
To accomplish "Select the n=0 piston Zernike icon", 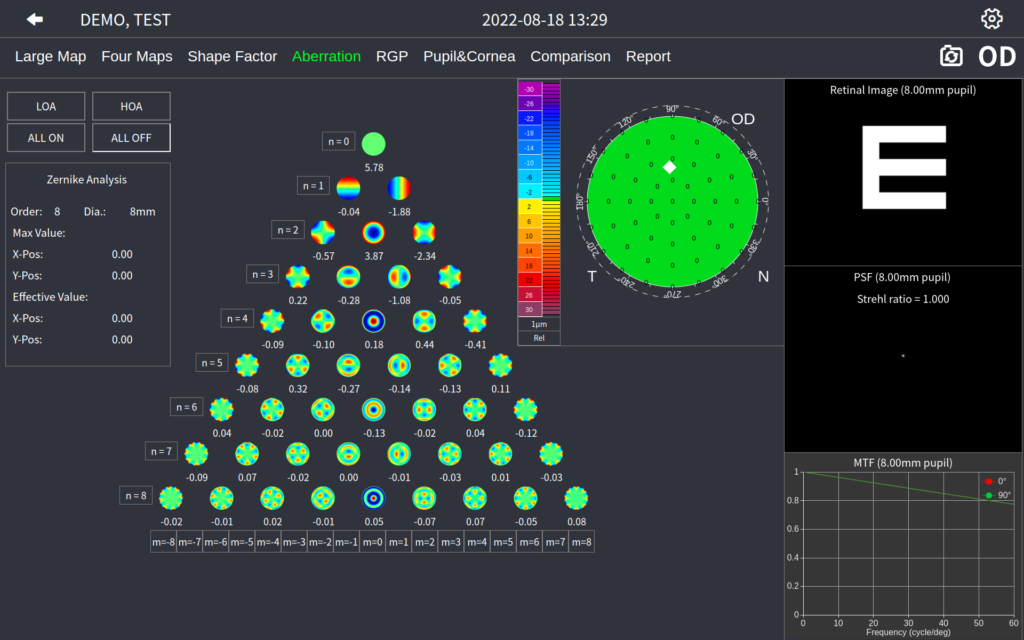I will point(373,143).
